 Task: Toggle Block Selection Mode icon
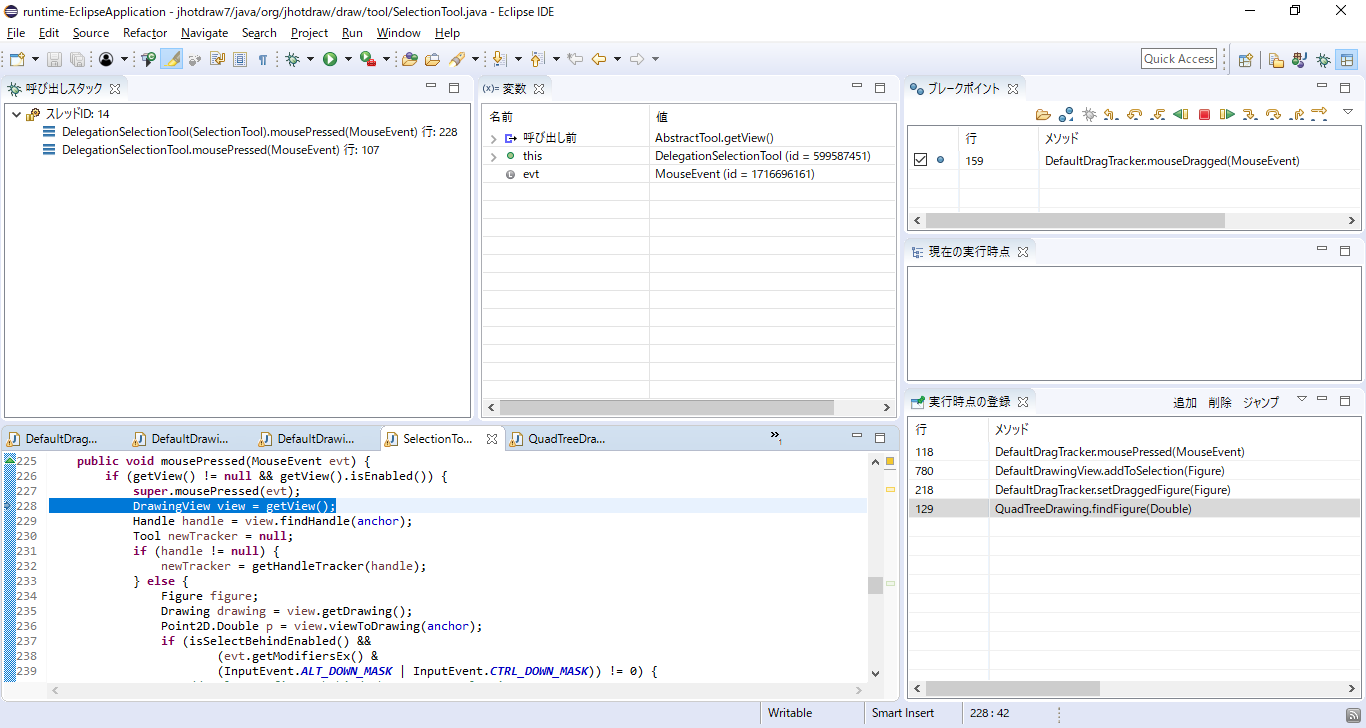pos(240,59)
